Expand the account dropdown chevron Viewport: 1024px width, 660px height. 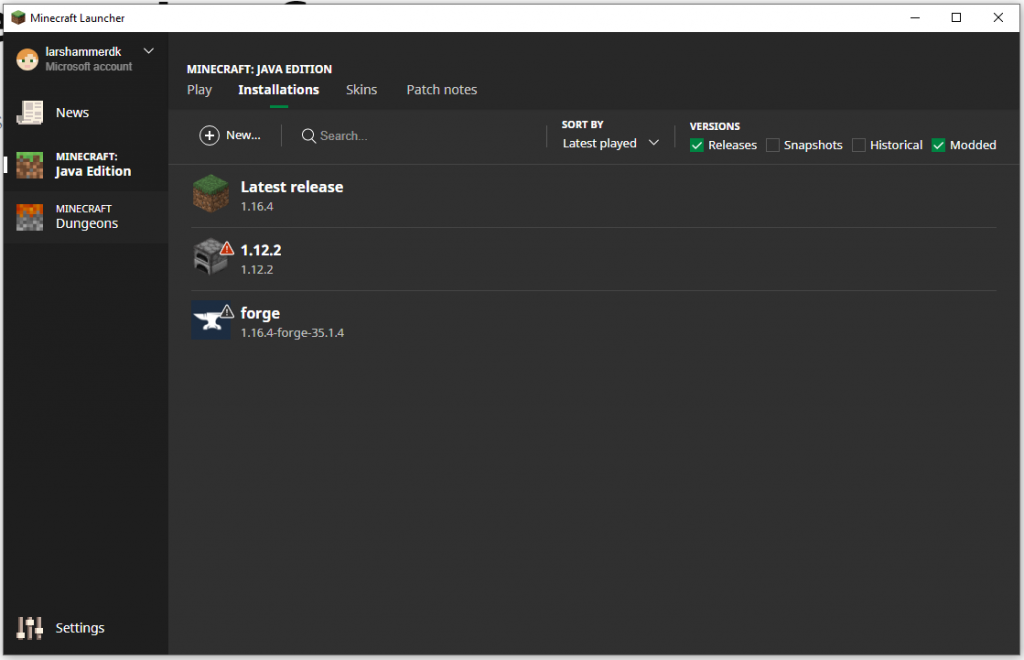(149, 51)
